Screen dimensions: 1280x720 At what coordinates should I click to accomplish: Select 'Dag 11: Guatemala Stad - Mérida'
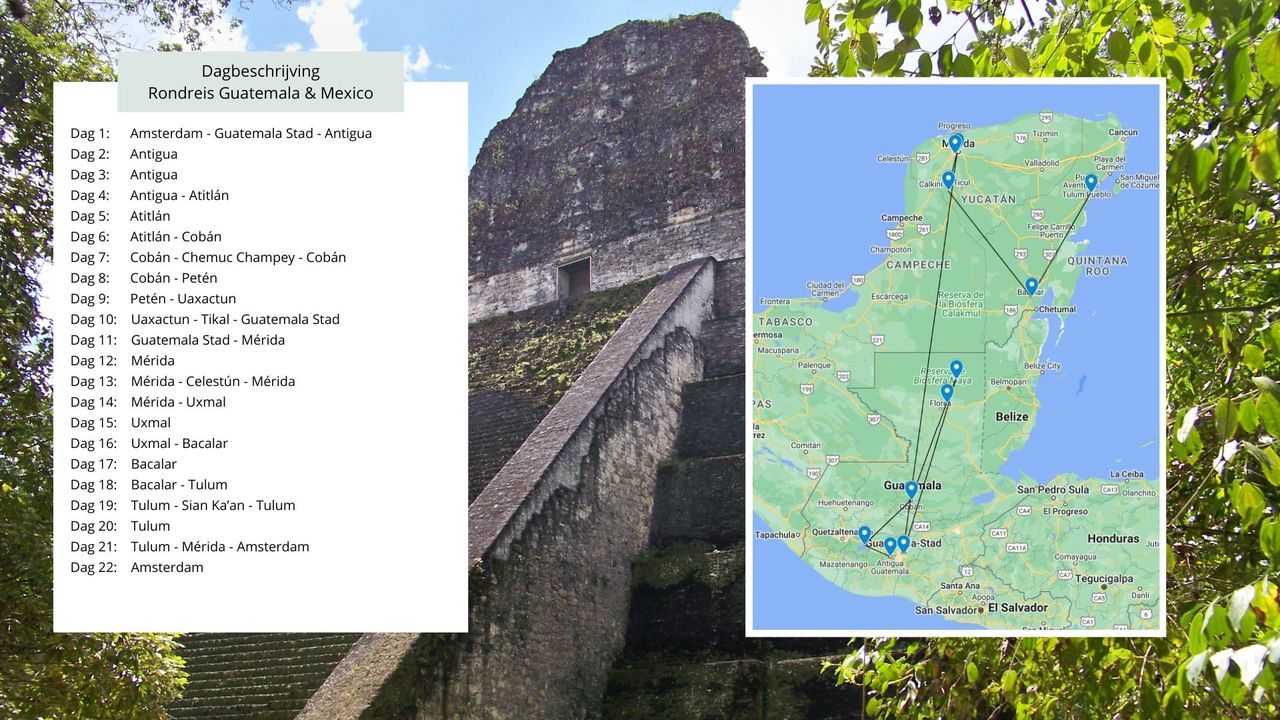coord(178,340)
